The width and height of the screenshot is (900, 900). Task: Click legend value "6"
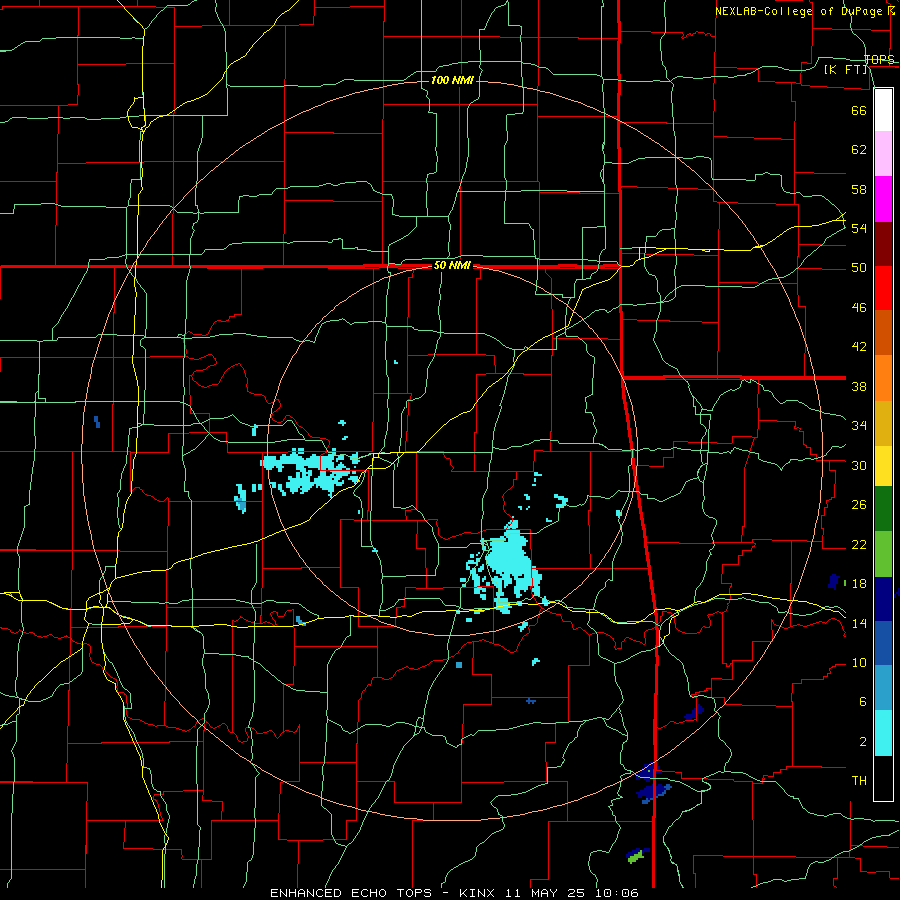point(862,702)
